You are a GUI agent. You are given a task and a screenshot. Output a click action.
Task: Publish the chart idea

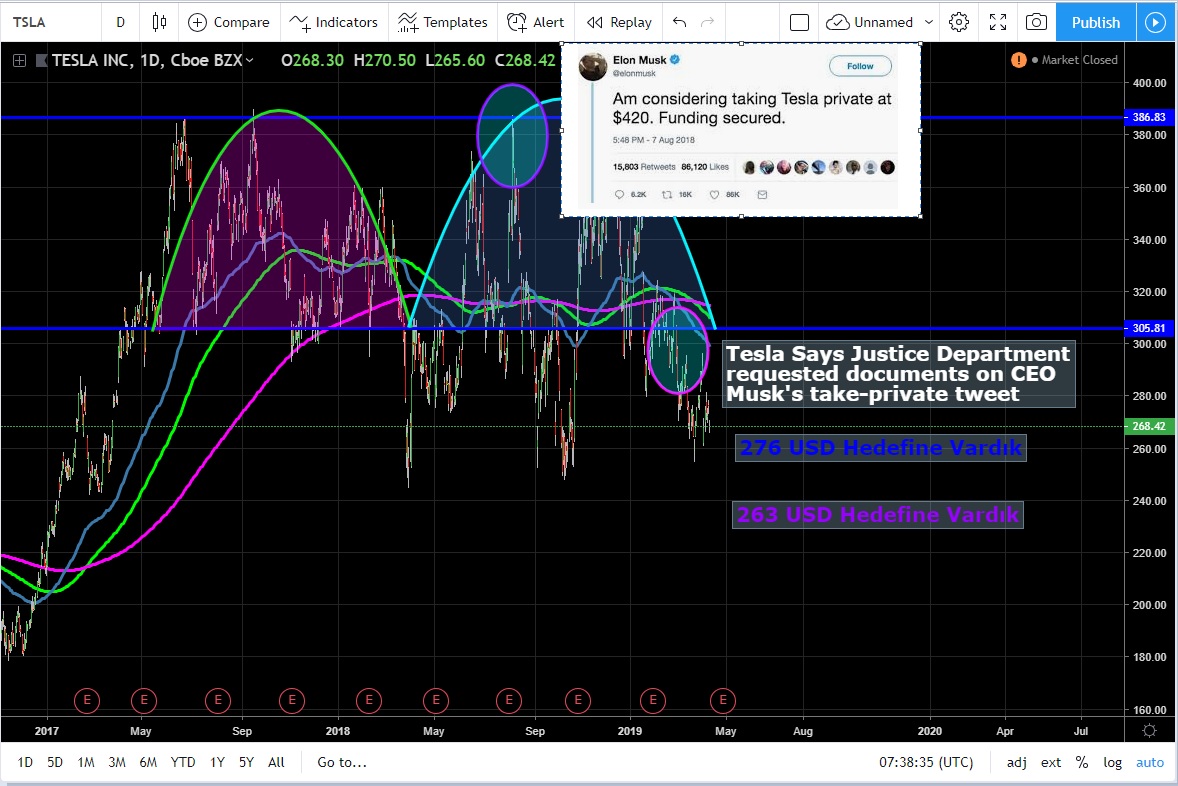(x=1095, y=22)
